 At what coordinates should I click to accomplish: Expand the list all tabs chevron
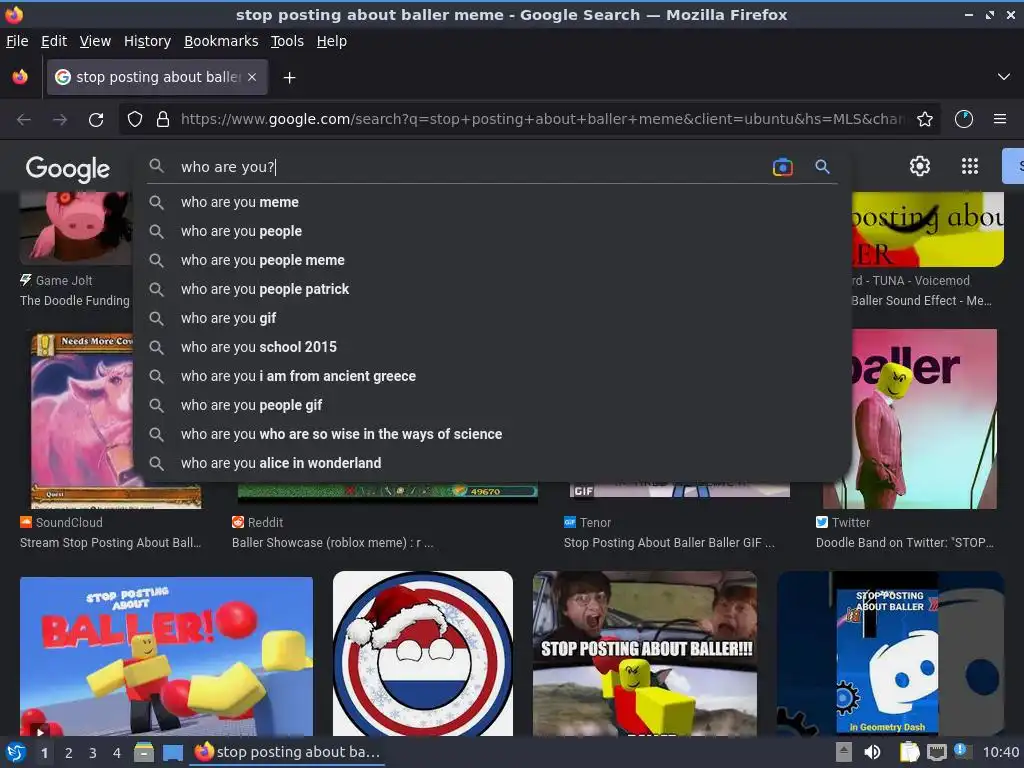click(x=1004, y=77)
